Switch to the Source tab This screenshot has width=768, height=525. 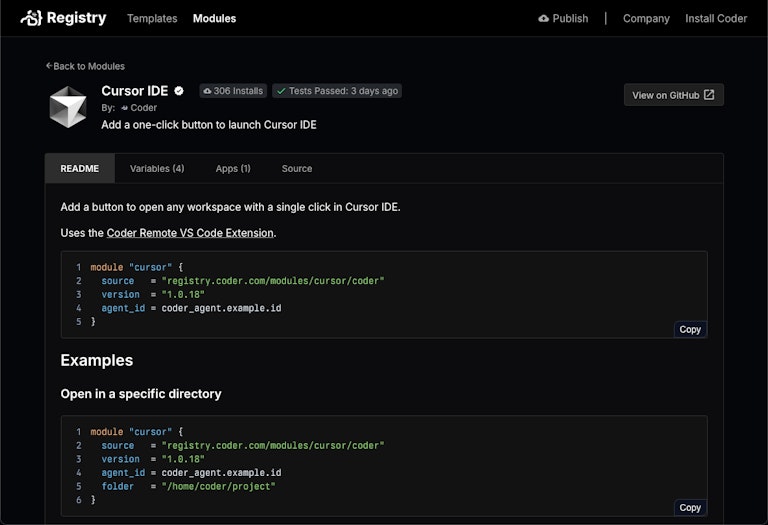(297, 168)
